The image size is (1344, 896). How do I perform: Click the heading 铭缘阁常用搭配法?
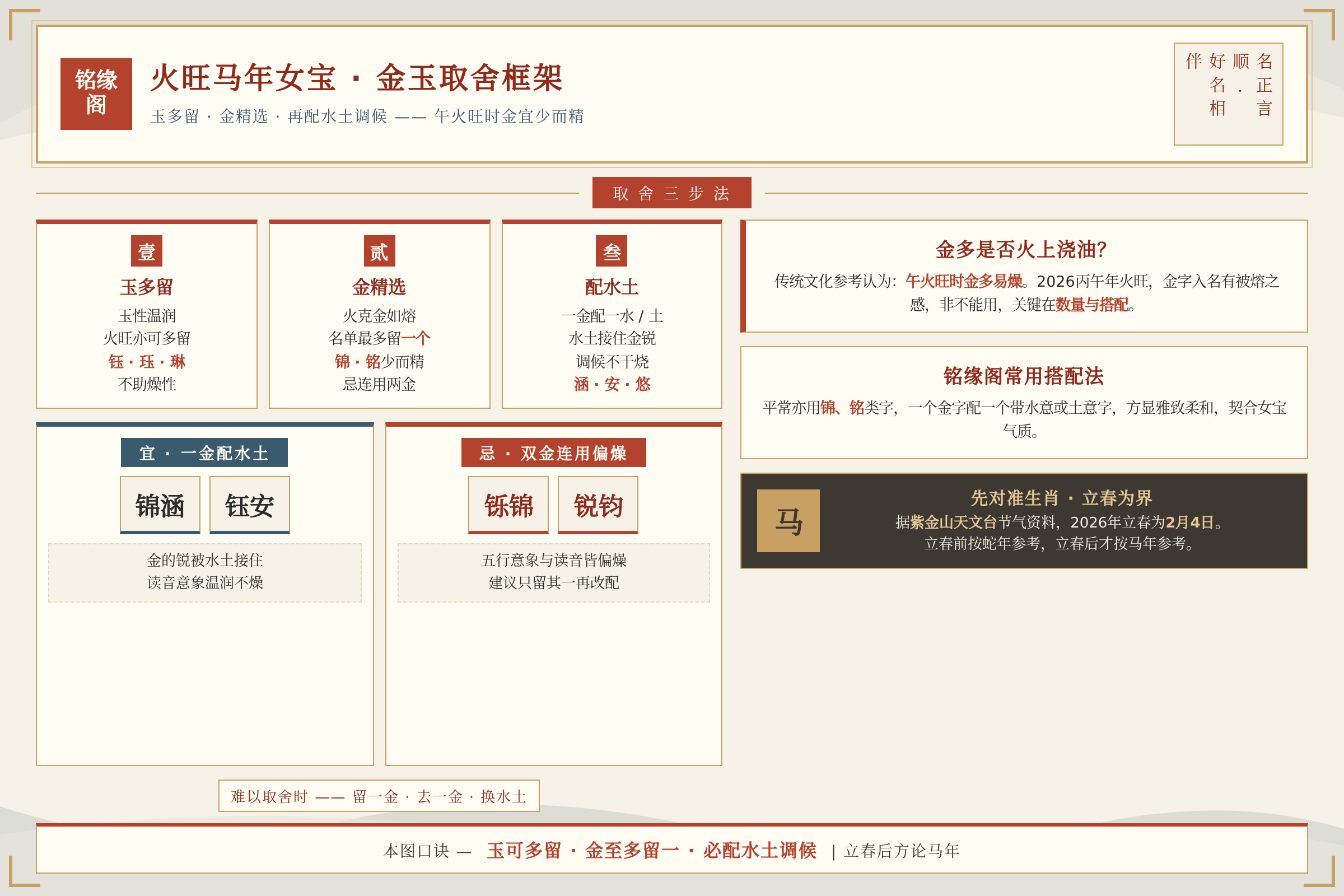click(1024, 376)
